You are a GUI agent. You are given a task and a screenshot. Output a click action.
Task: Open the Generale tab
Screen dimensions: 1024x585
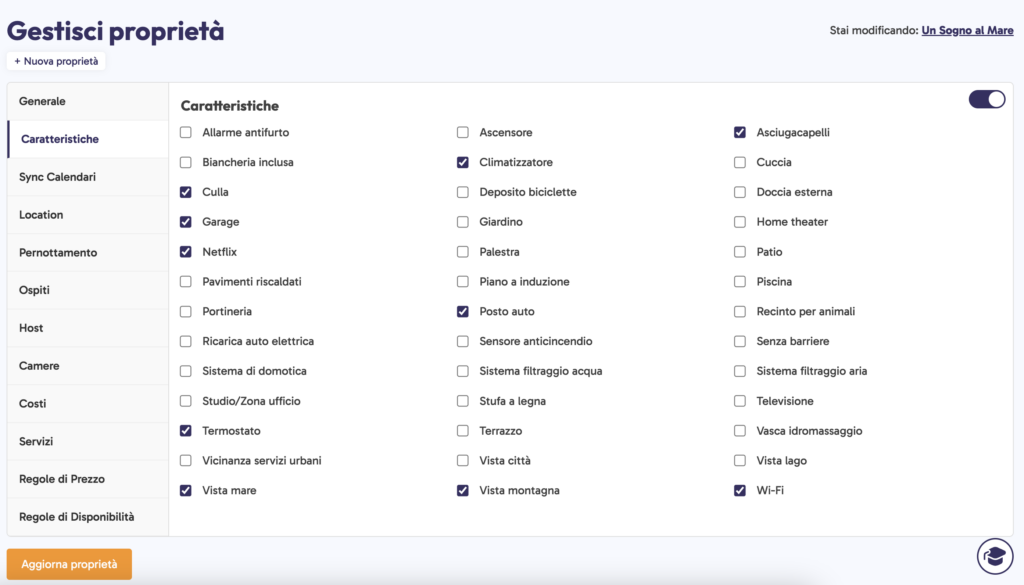tap(88, 101)
